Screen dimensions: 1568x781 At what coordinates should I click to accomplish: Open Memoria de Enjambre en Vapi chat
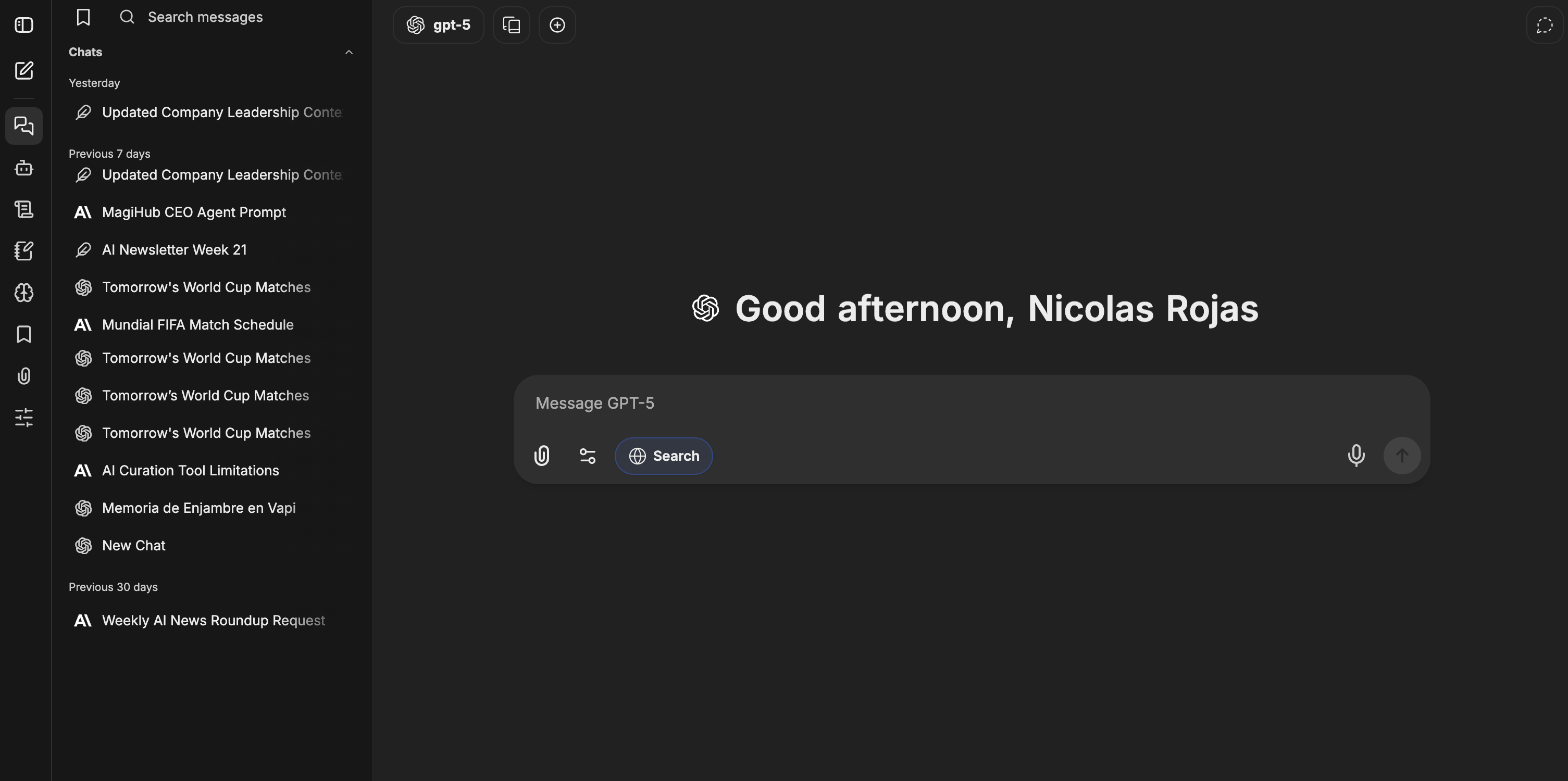[211, 508]
